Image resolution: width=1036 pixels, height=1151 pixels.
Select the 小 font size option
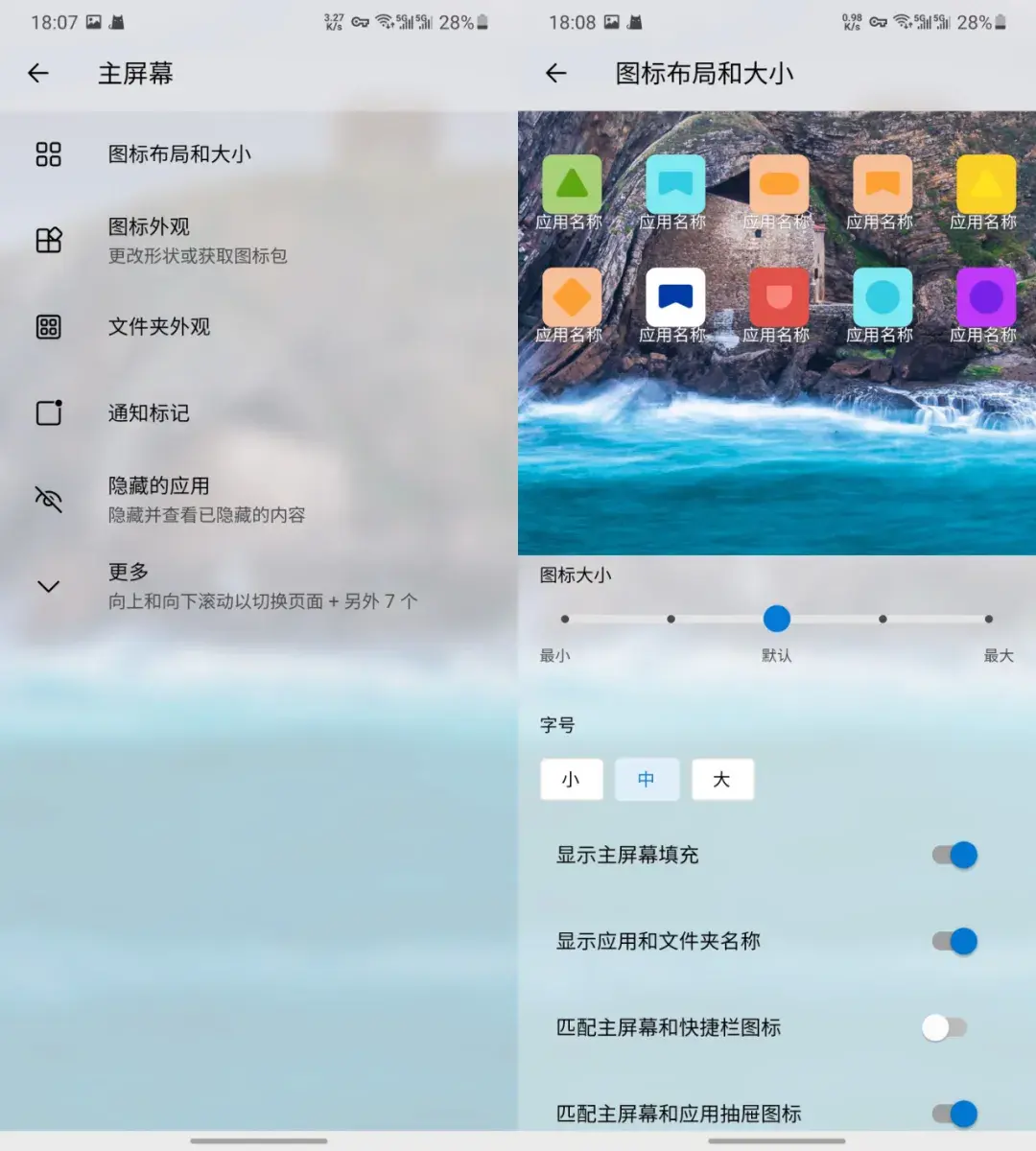pos(572,780)
